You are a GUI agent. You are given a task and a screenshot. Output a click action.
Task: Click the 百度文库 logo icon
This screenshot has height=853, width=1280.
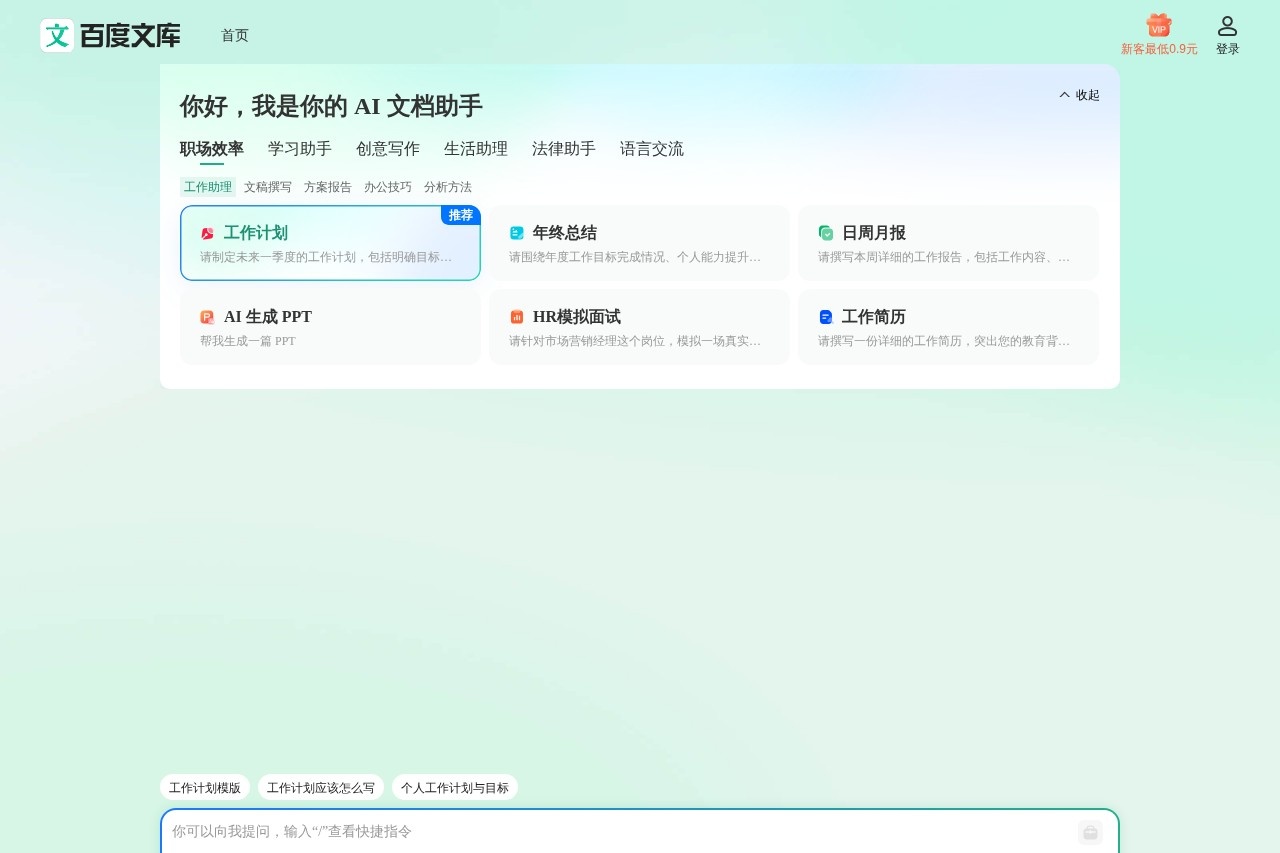[57, 35]
